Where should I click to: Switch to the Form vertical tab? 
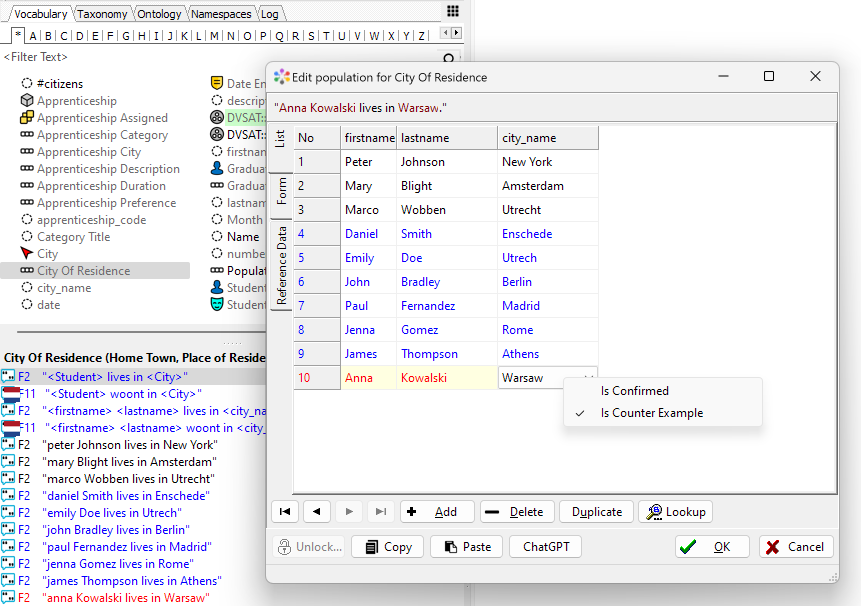point(281,191)
